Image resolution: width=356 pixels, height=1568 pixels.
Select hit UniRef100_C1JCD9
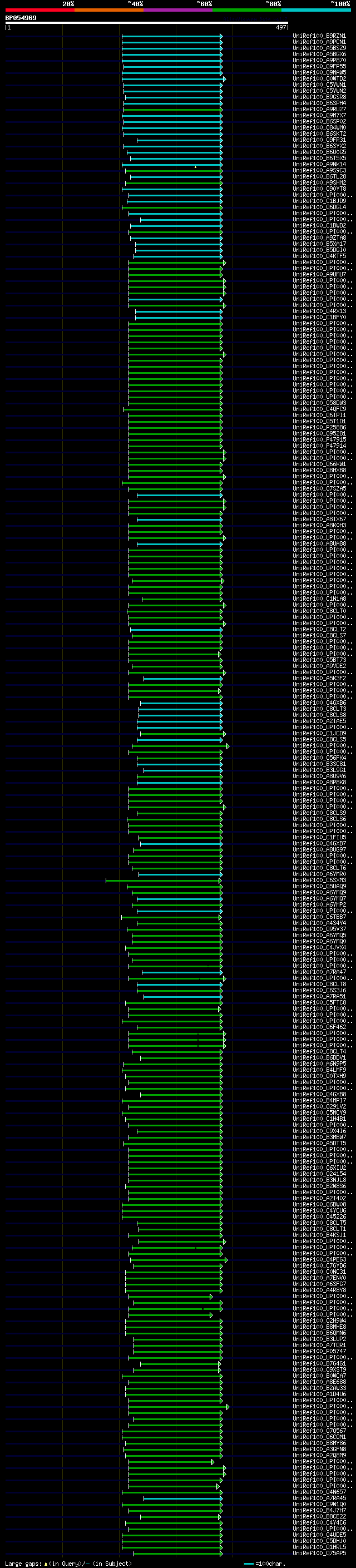point(319,734)
